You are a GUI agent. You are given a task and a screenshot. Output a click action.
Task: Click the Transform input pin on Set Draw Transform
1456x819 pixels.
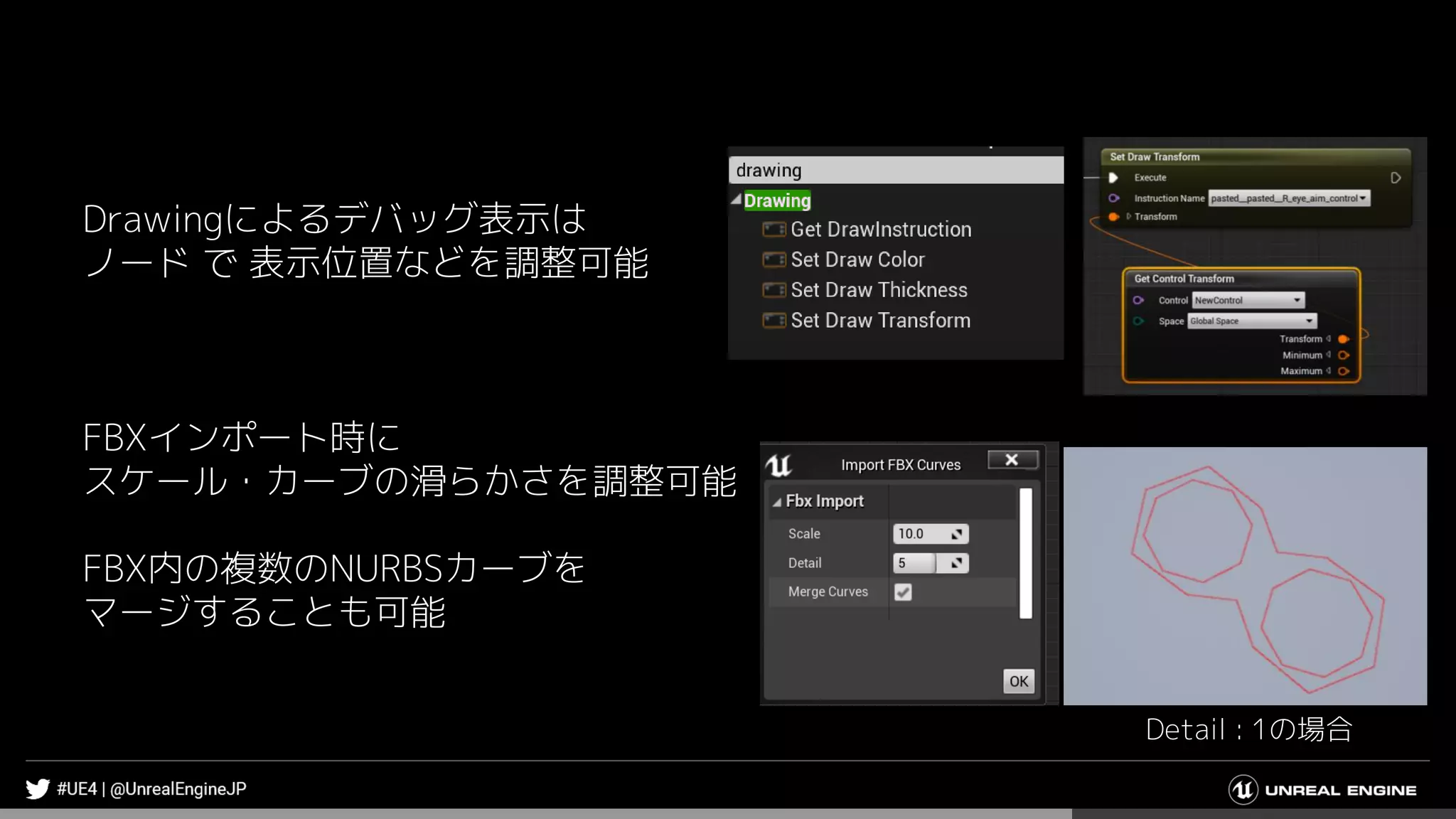[x=1113, y=217]
